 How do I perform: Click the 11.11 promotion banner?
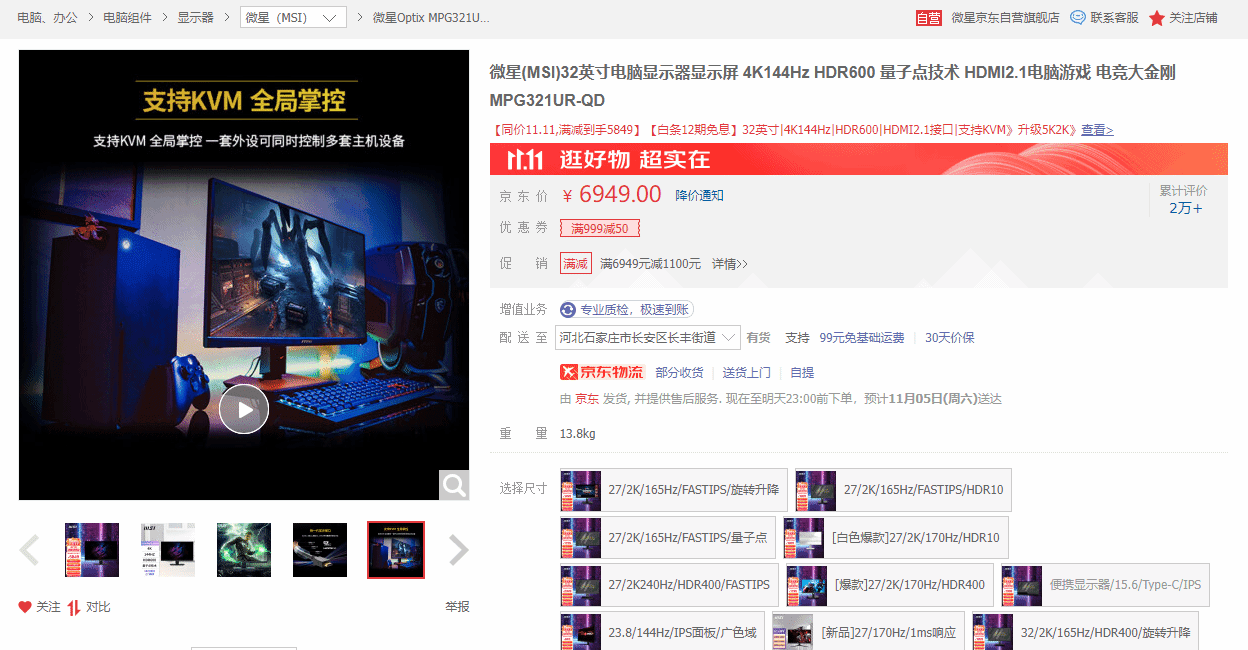pyautogui.click(x=858, y=159)
